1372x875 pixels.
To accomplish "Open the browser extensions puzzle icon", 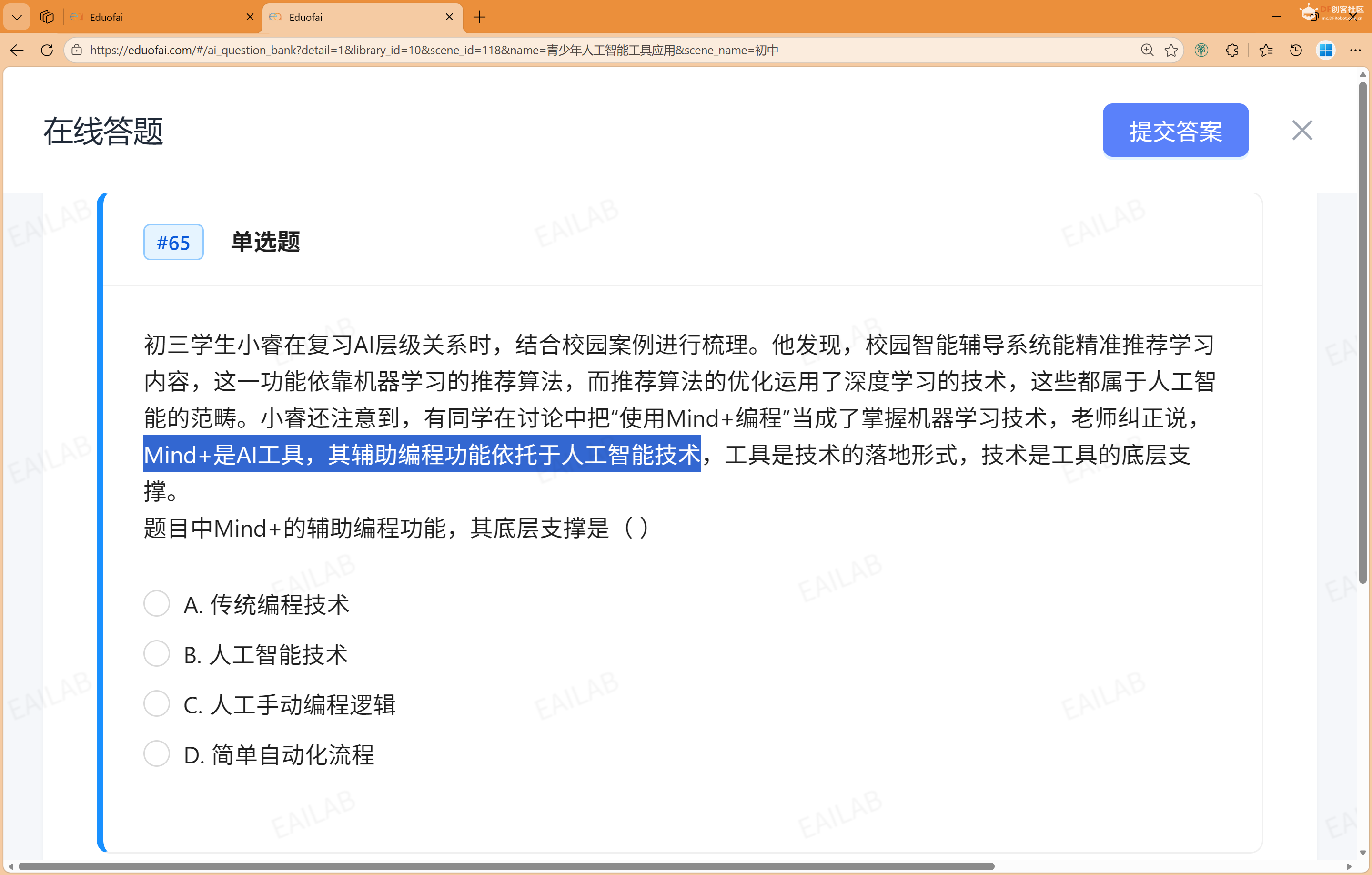I will [1232, 50].
